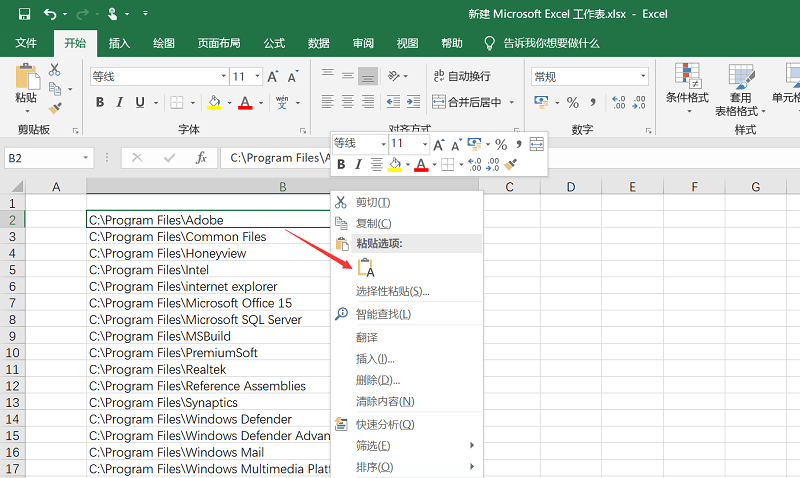800x478 pixels.
Task: Click the insert function fx button
Action: pyautogui.click(x=201, y=158)
